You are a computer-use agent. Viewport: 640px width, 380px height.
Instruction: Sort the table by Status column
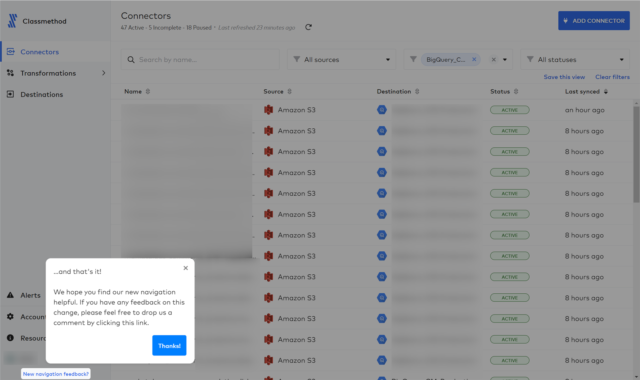pyautogui.click(x=504, y=91)
